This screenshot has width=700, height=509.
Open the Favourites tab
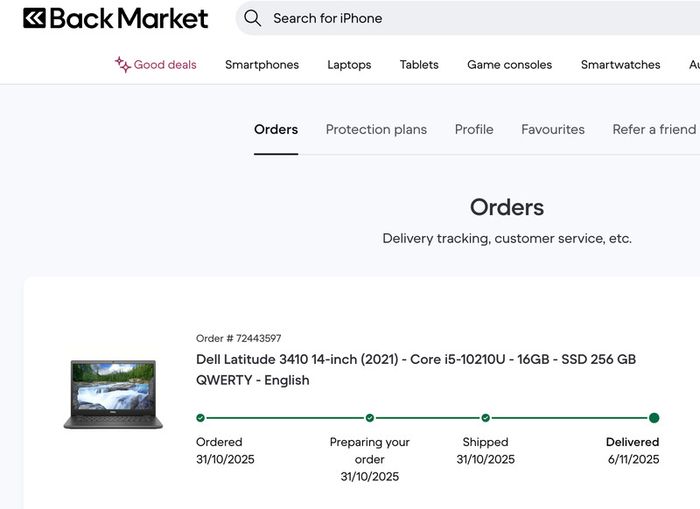click(x=553, y=129)
